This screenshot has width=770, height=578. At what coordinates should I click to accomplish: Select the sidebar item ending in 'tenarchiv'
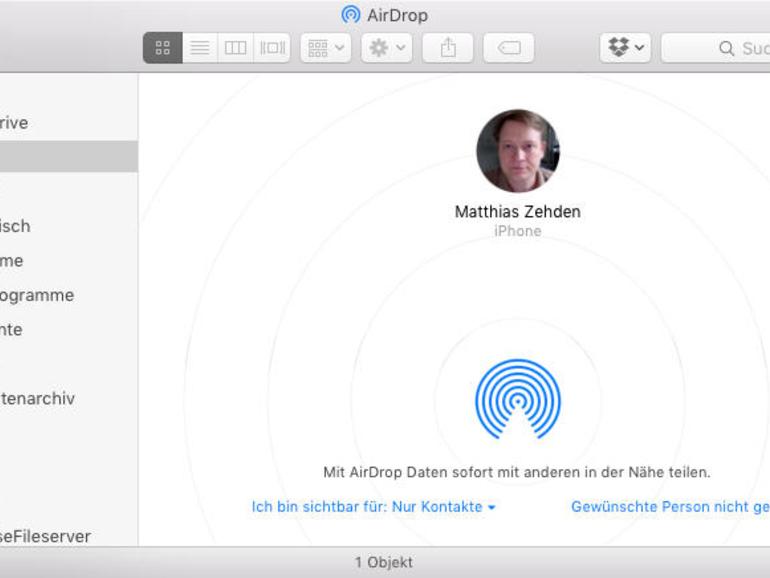click(x=69, y=398)
